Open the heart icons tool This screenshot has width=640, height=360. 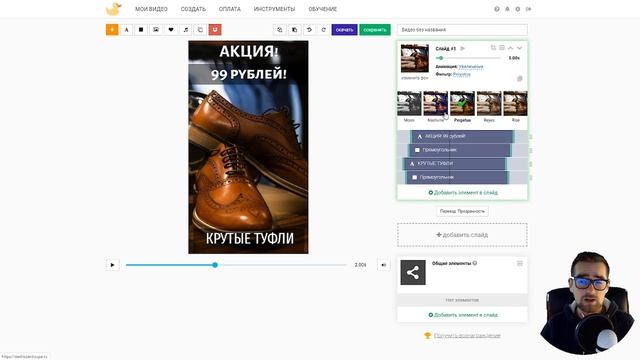(x=171, y=30)
